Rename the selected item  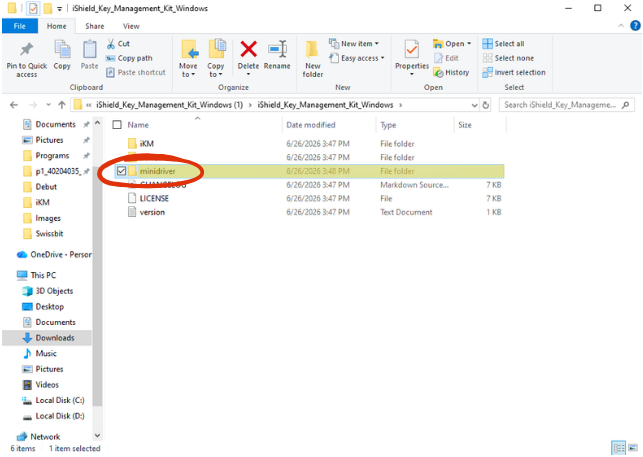[277, 55]
